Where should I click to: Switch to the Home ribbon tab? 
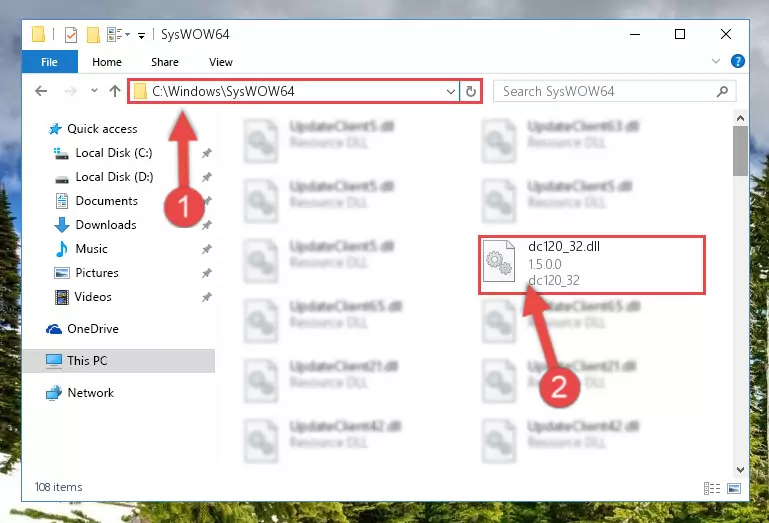coord(107,62)
